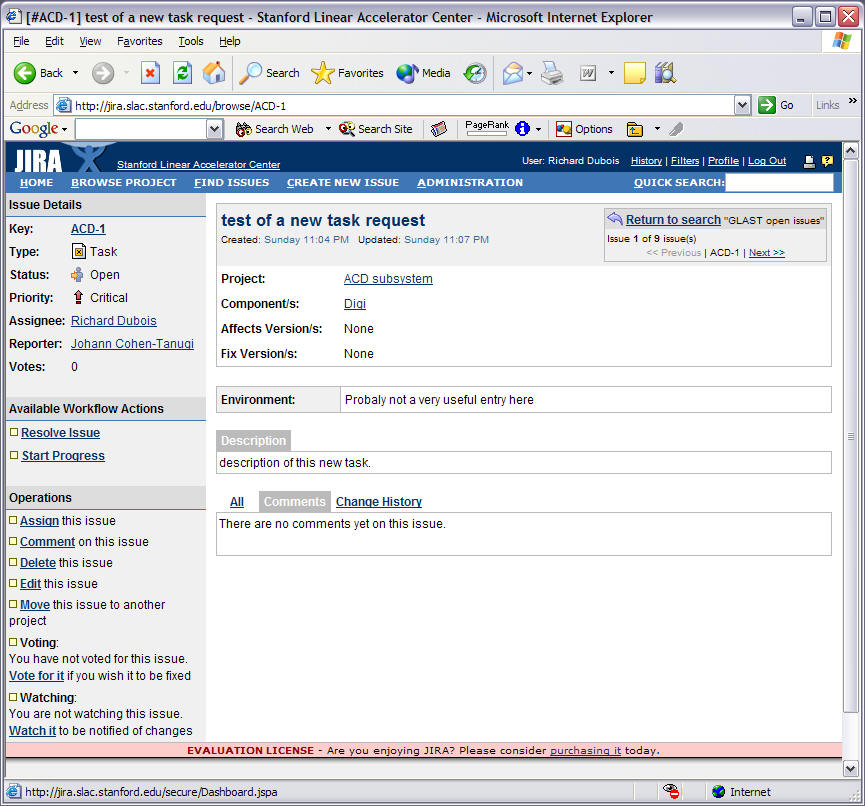Viewport: 865px width, 806px height.
Task: Click the Return to search arrow icon
Action: 615,218
